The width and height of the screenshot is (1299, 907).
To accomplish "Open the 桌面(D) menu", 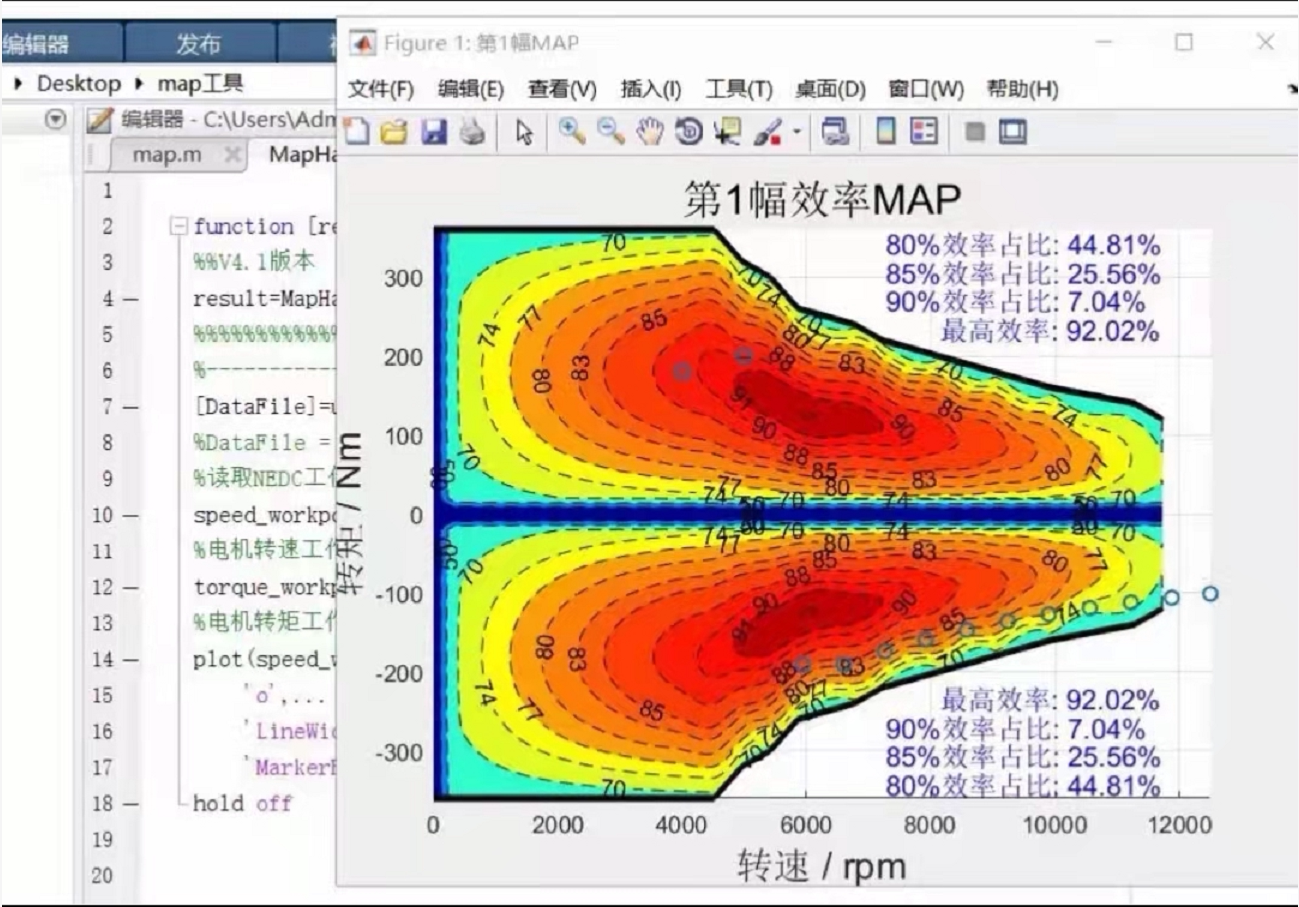I will click(830, 90).
